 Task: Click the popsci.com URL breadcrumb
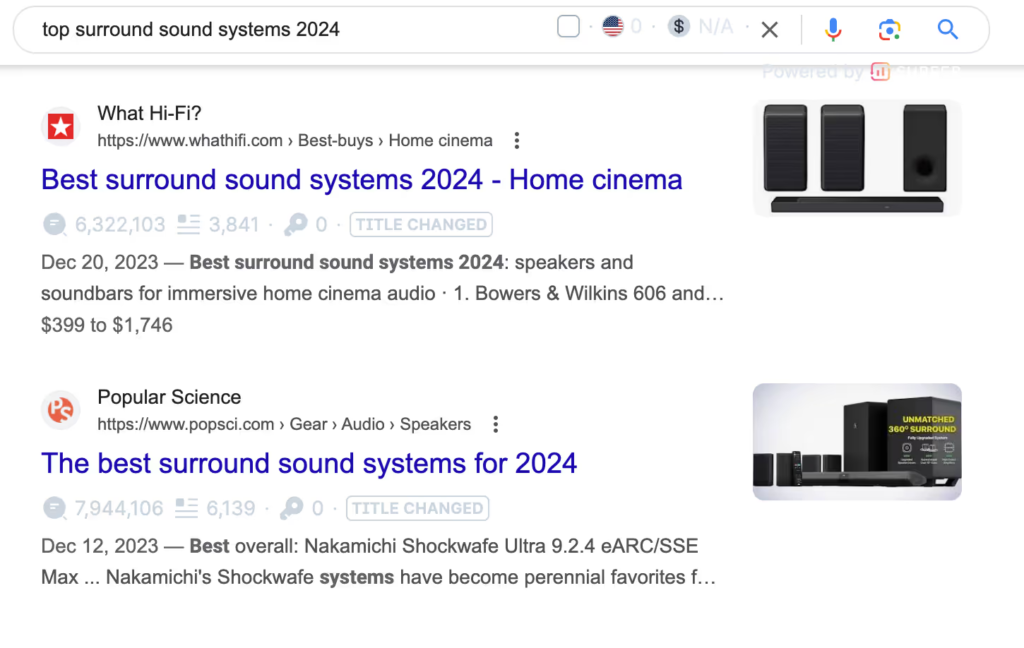pyautogui.click(x=284, y=424)
